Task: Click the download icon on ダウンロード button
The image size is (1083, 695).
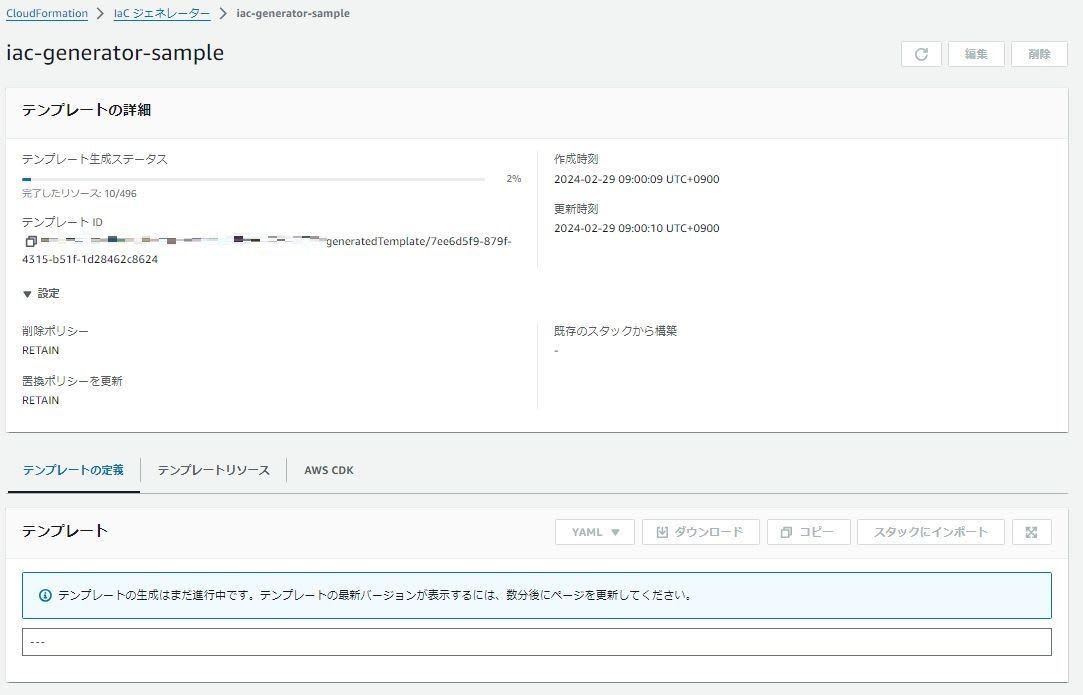Action: coord(661,531)
